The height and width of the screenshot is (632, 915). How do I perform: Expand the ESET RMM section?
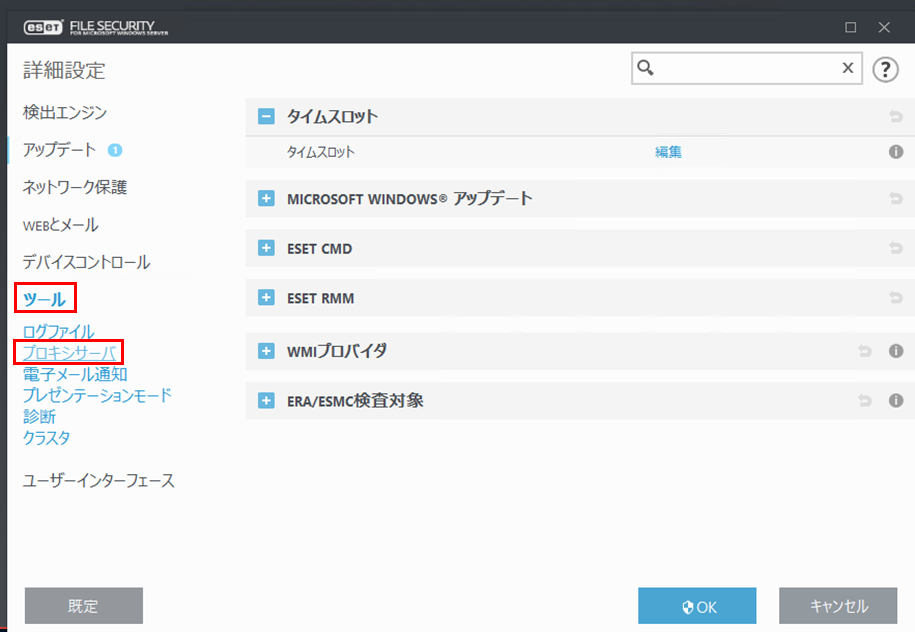coord(266,298)
